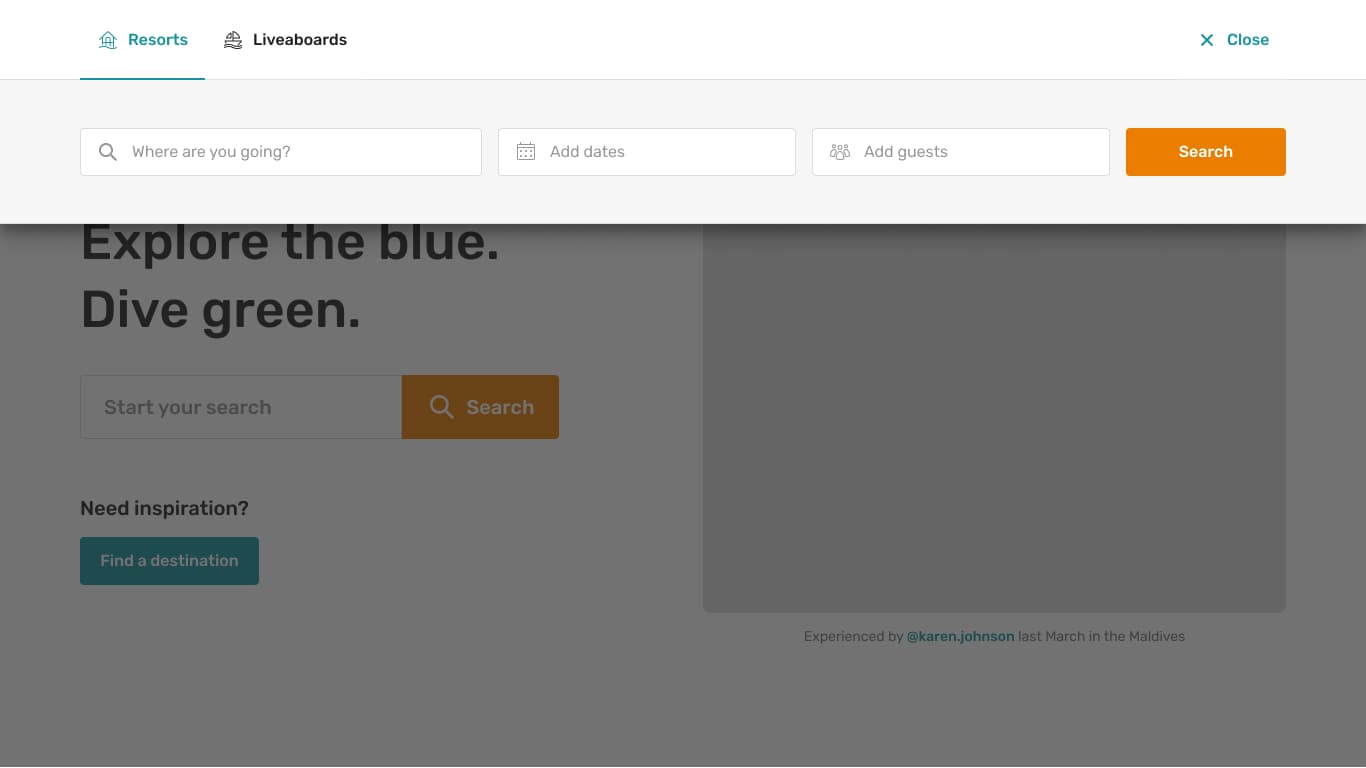Switch to the Resorts tab
Viewport: 1366px width, 768px height.
tap(157, 40)
